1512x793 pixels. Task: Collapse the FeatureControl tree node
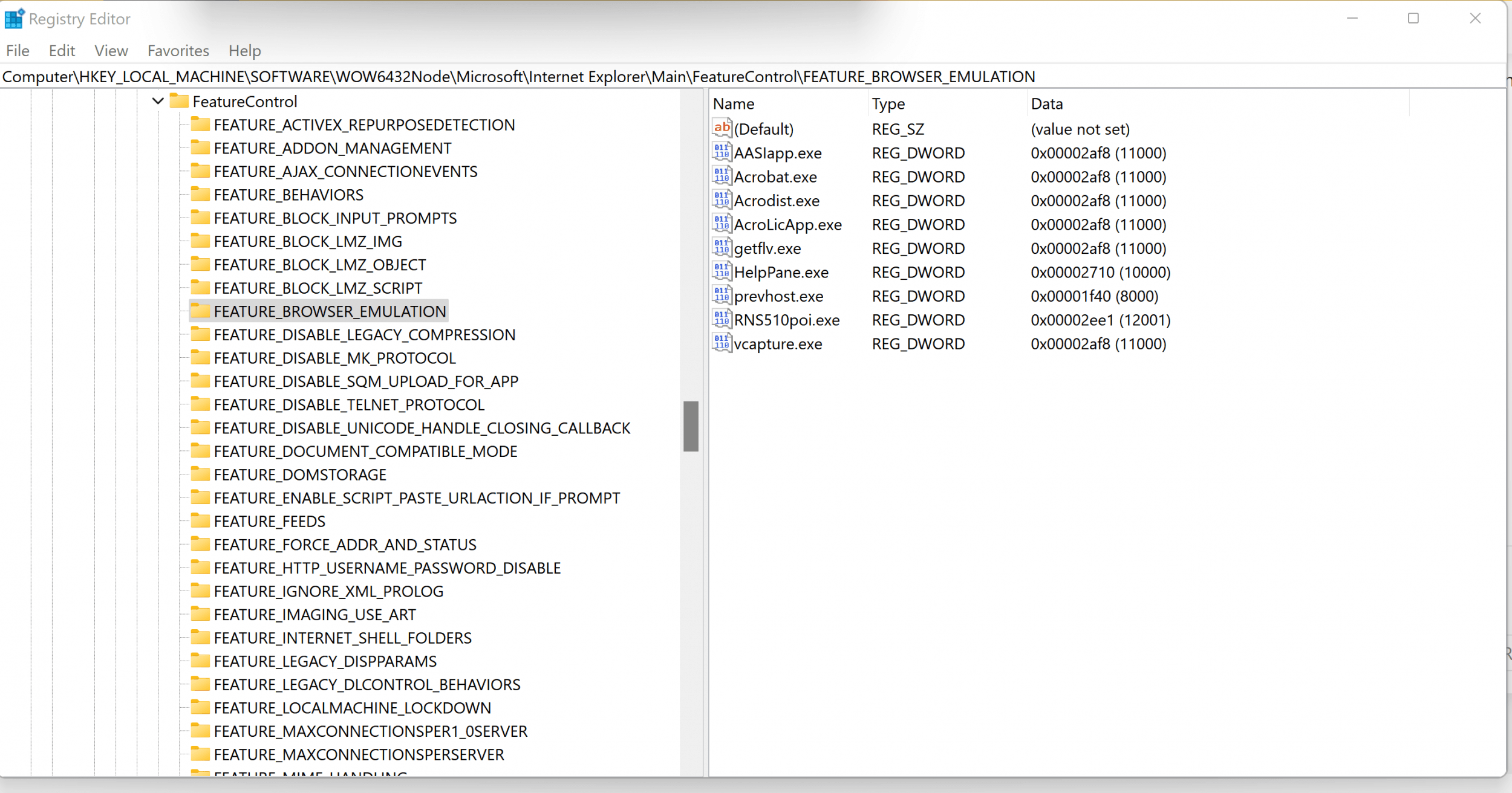(158, 101)
